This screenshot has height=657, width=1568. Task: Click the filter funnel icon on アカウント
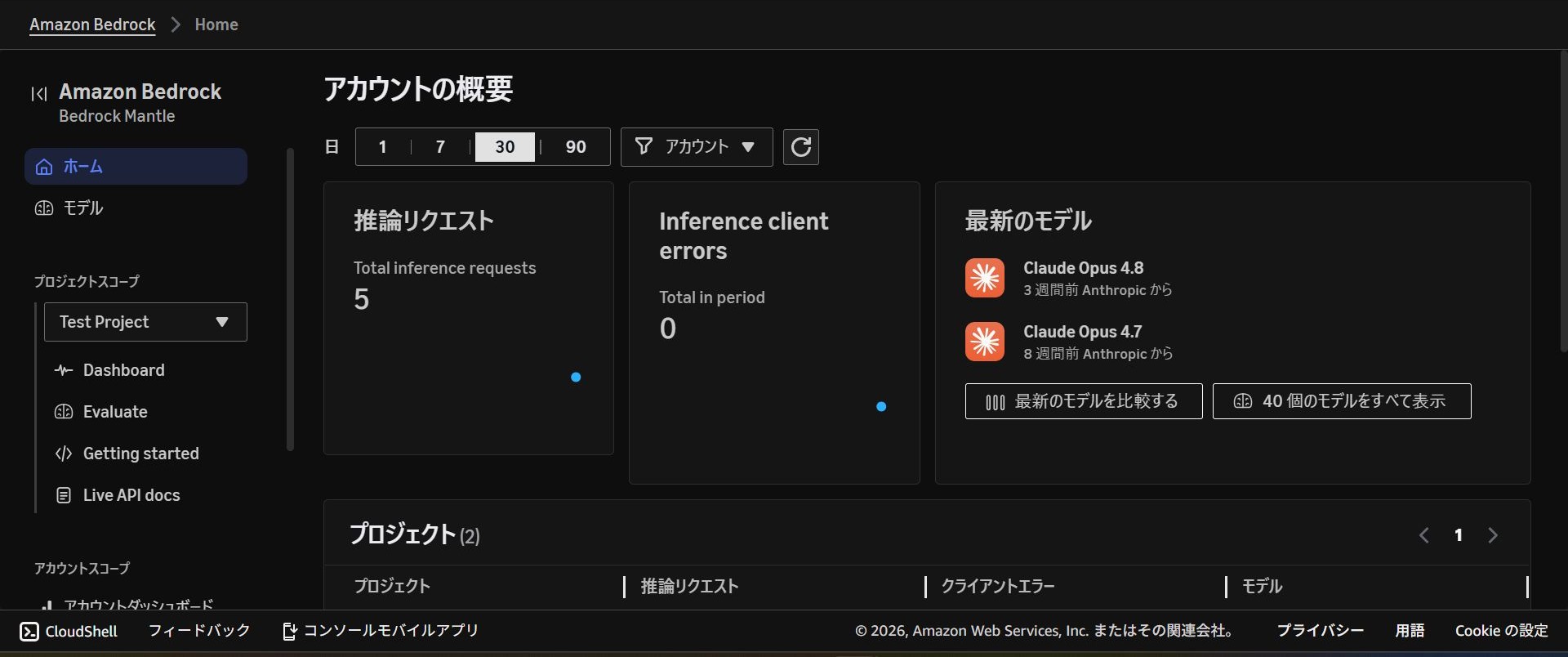[644, 146]
